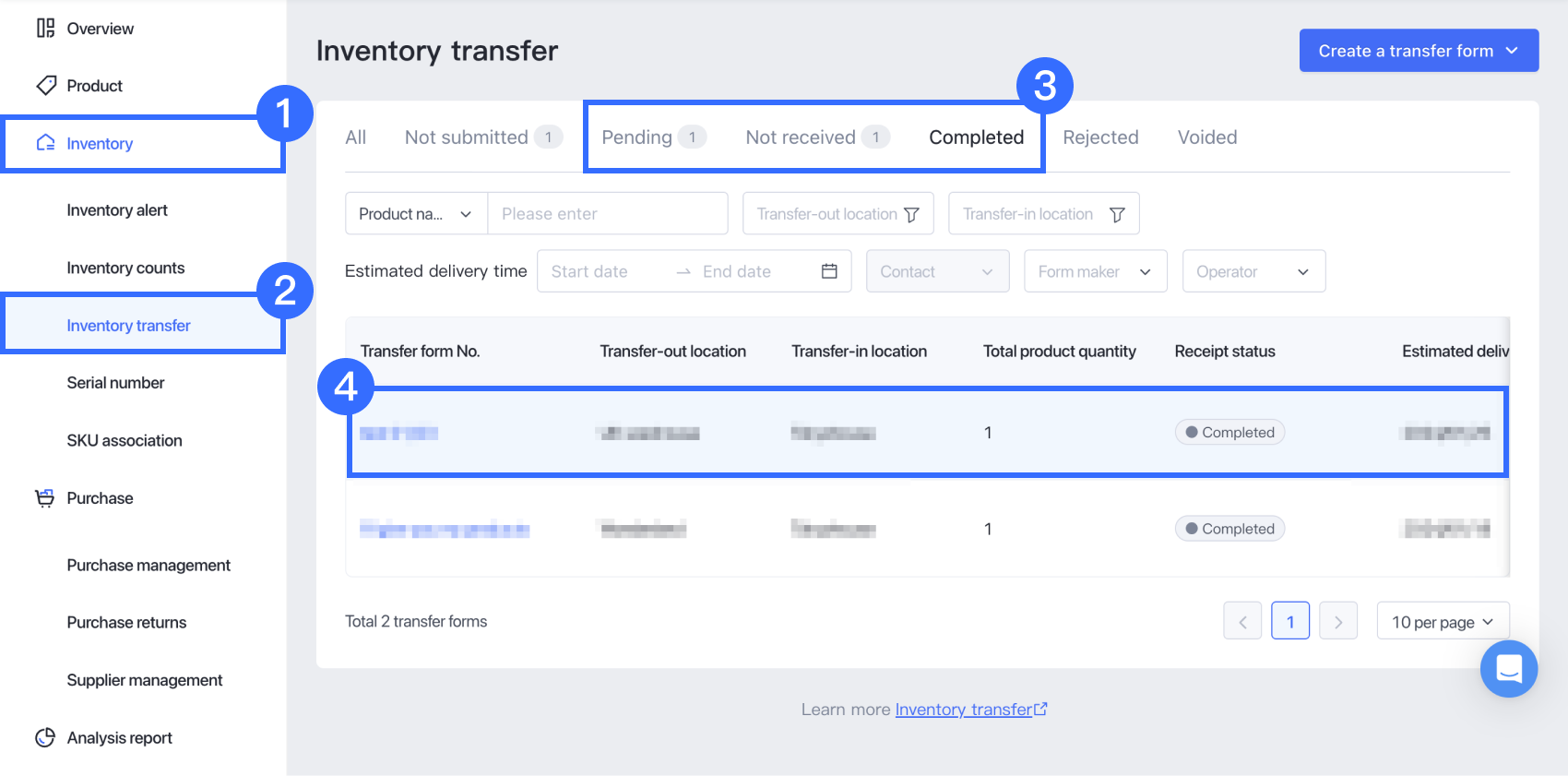Click the Analysis report pie icon
This screenshot has width=1568, height=776.
pyautogui.click(x=45, y=737)
